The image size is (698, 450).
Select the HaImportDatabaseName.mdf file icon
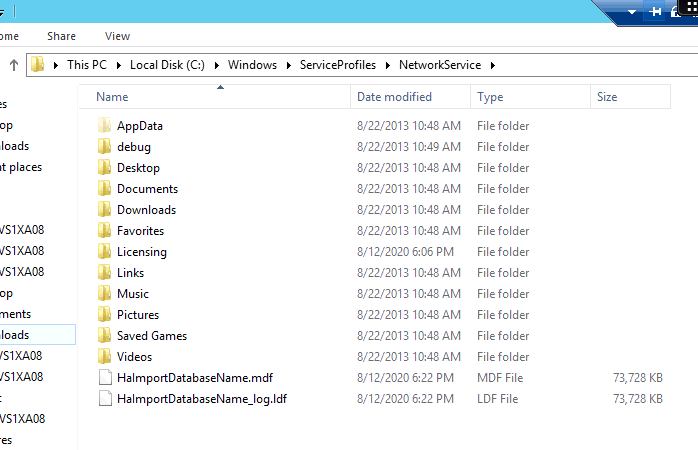pyautogui.click(x=105, y=377)
